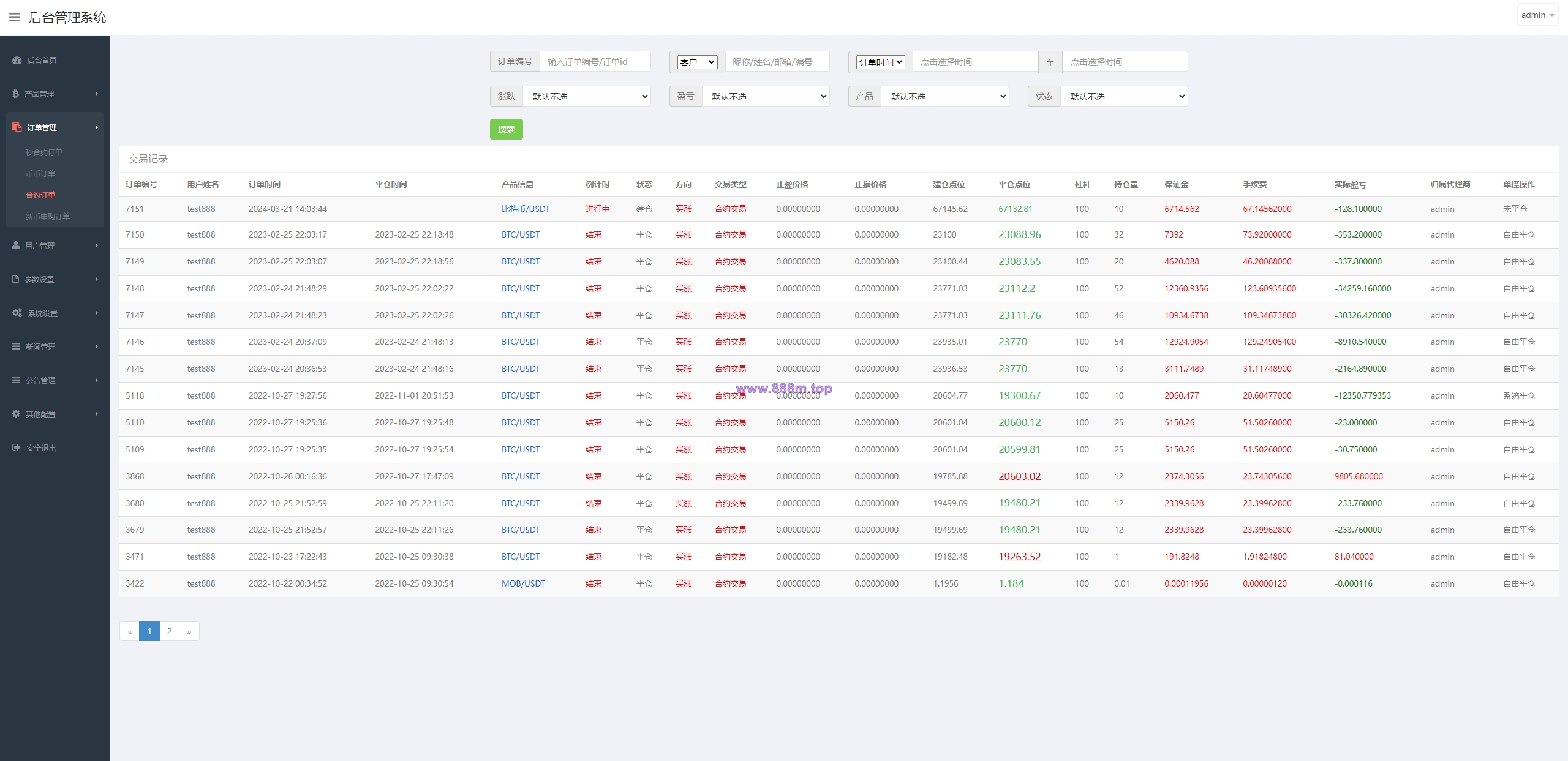Screen dimensions: 1568x761
Task: Open the 产品 filter dropdown
Action: pyautogui.click(x=945, y=96)
